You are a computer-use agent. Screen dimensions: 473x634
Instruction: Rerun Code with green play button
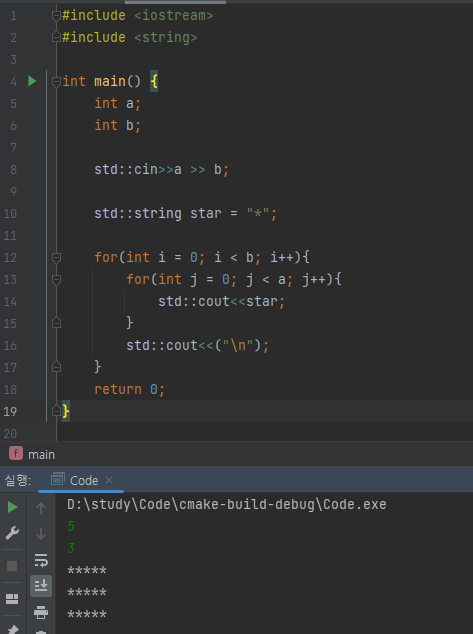[x=13, y=507]
